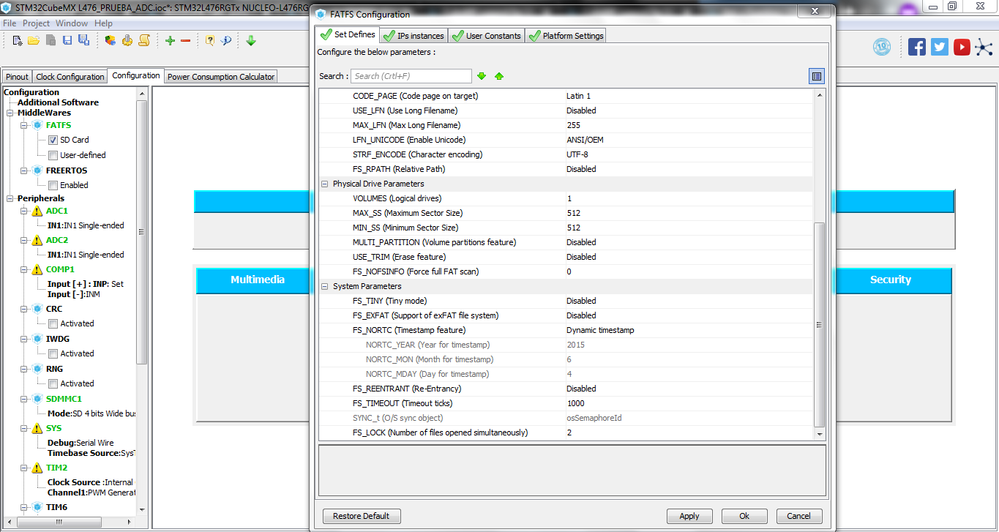Click the New Project toolbar icon

point(17,41)
